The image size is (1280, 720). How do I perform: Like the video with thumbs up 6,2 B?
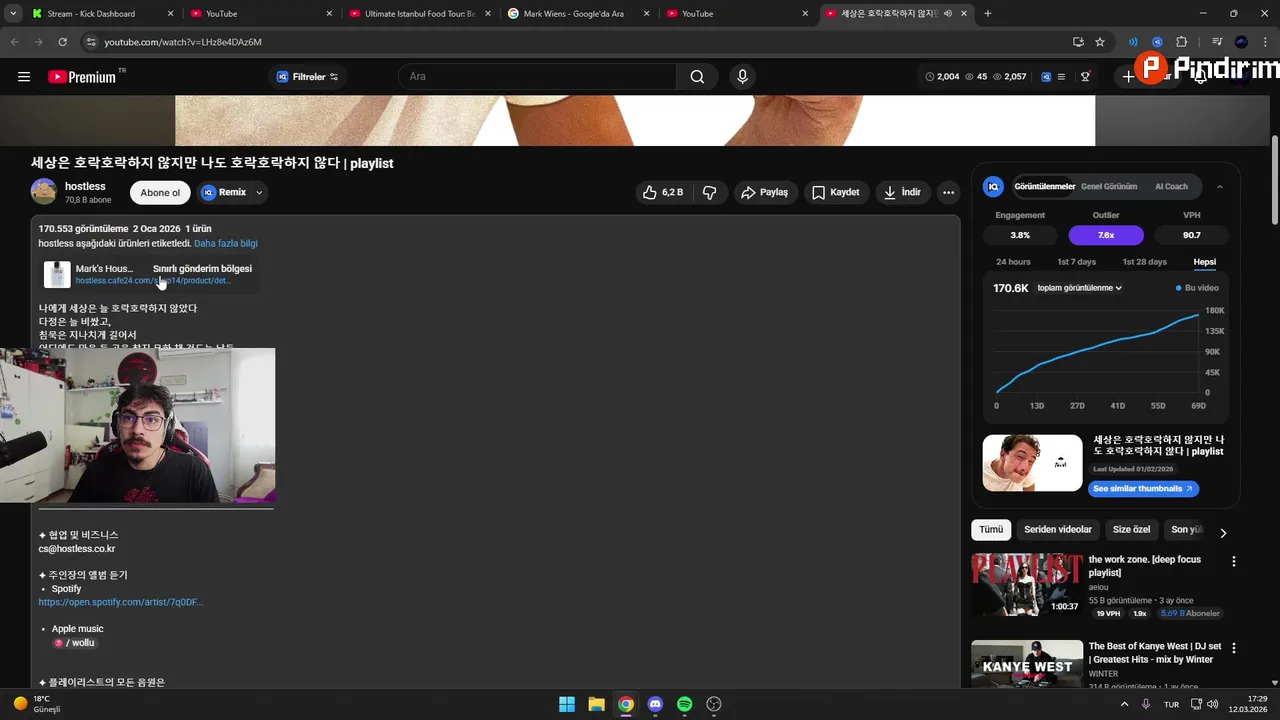[x=663, y=192]
